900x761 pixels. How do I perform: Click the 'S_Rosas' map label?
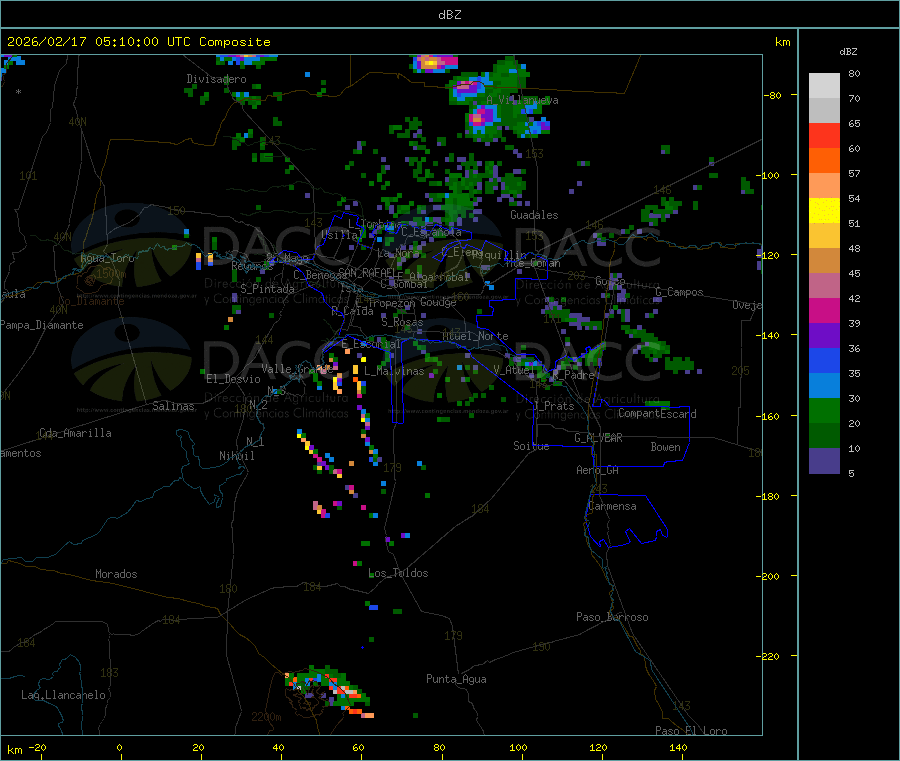tap(402, 322)
